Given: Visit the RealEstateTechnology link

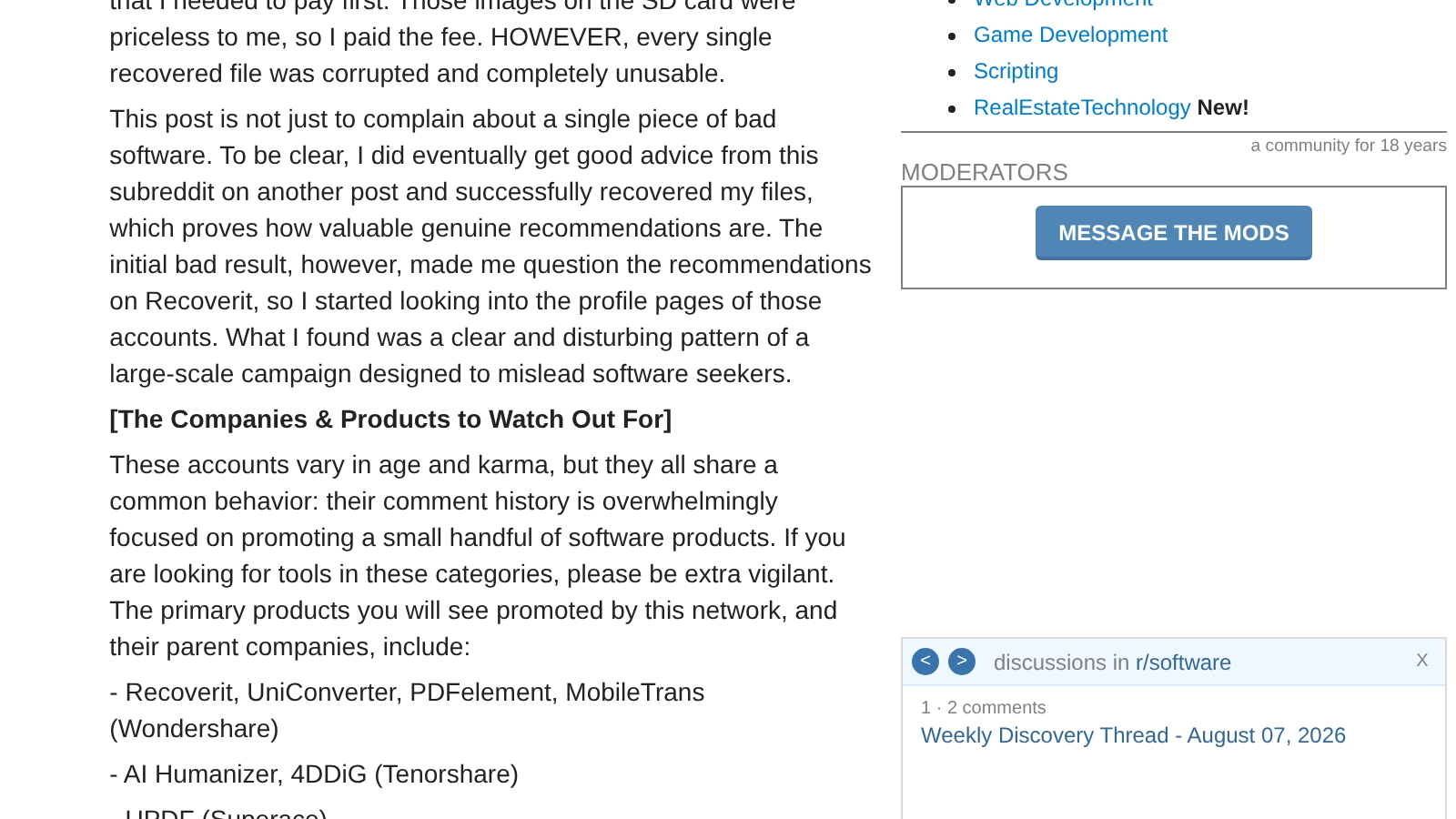Looking at the screenshot, I should pyautogui.click(x=1082, y=107).
